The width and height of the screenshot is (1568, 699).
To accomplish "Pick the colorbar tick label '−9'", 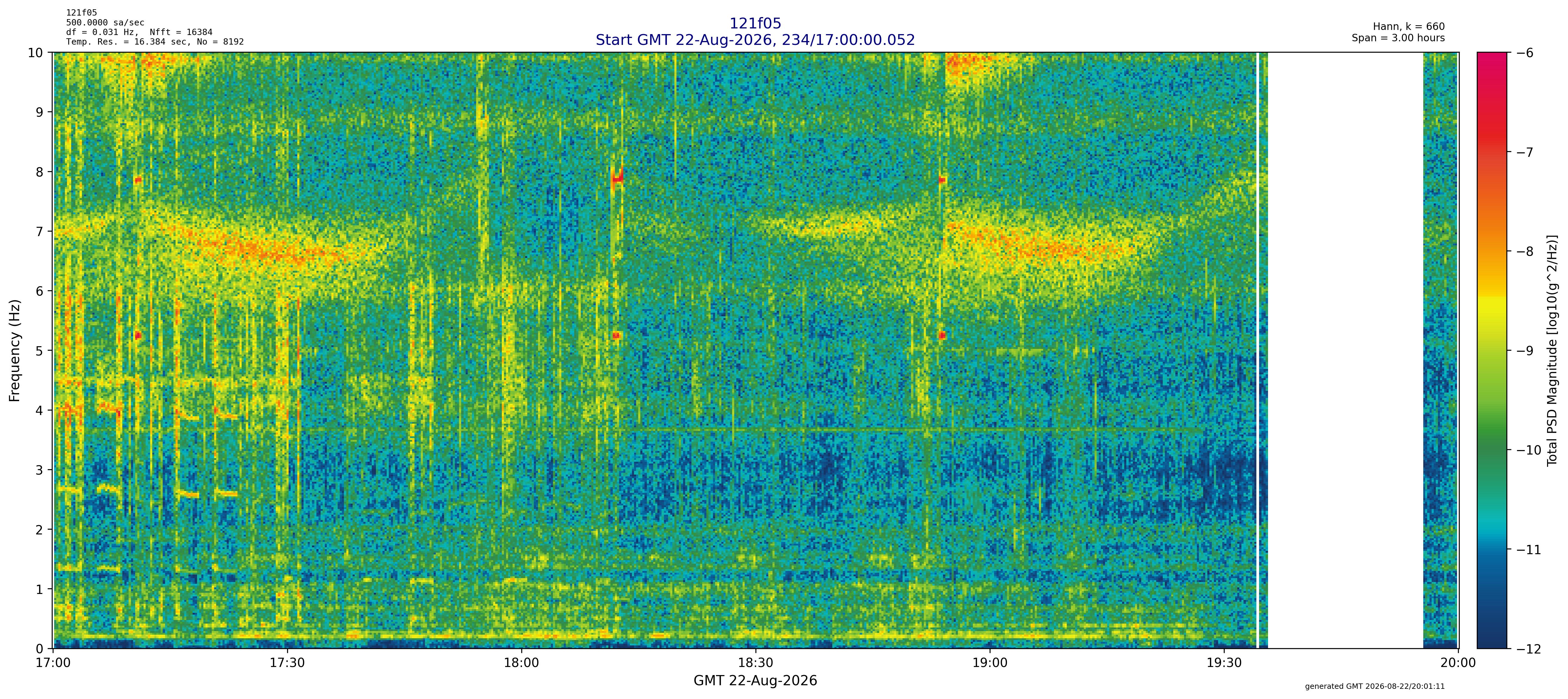I will point(1524,351).
